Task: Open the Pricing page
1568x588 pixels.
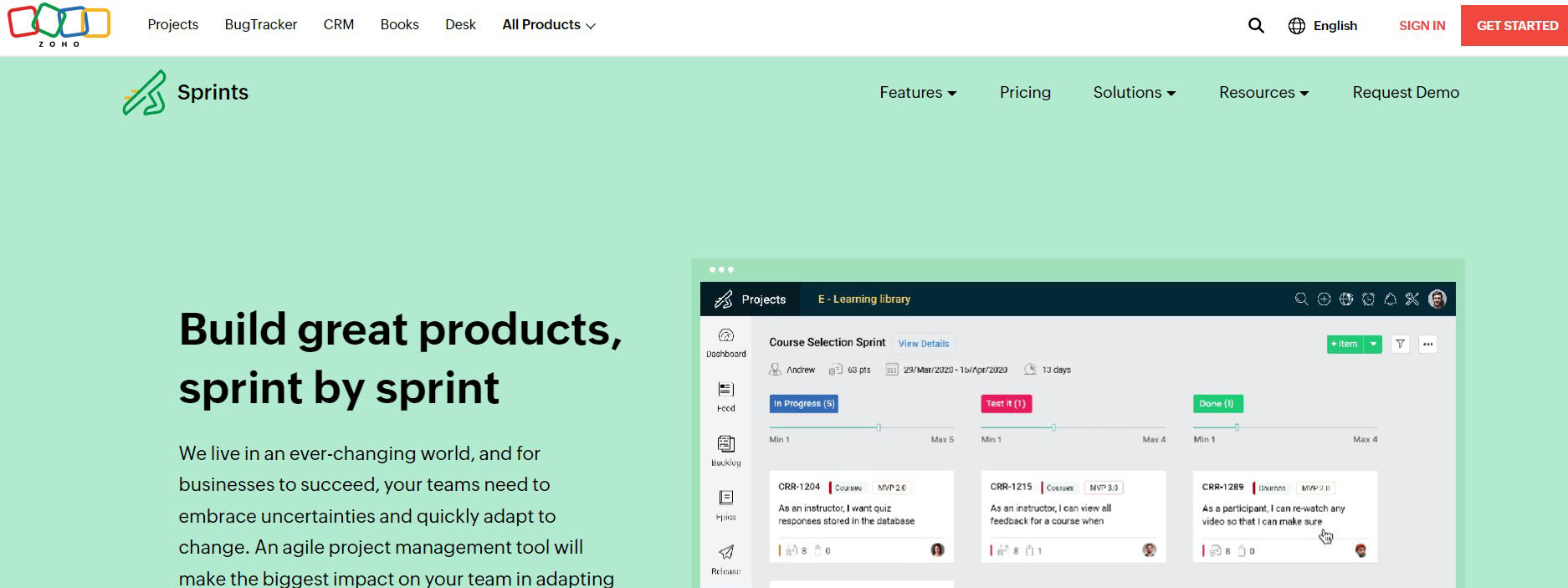Action: 1025,92
